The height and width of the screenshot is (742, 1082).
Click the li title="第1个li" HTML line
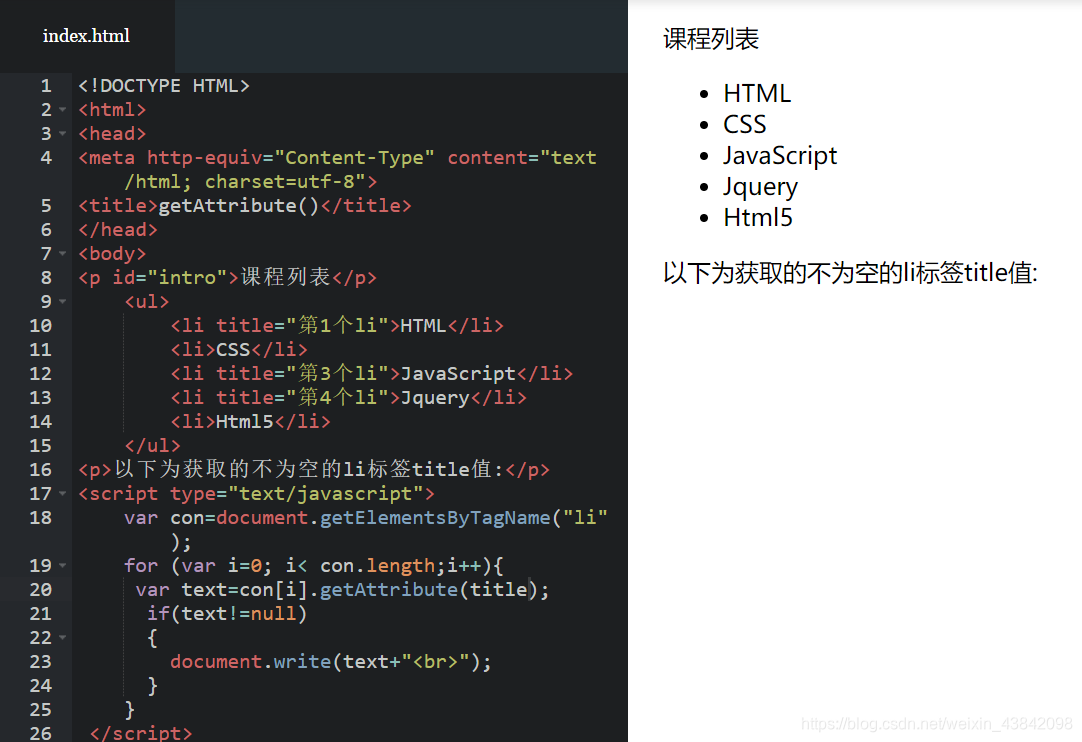point(337,325)
